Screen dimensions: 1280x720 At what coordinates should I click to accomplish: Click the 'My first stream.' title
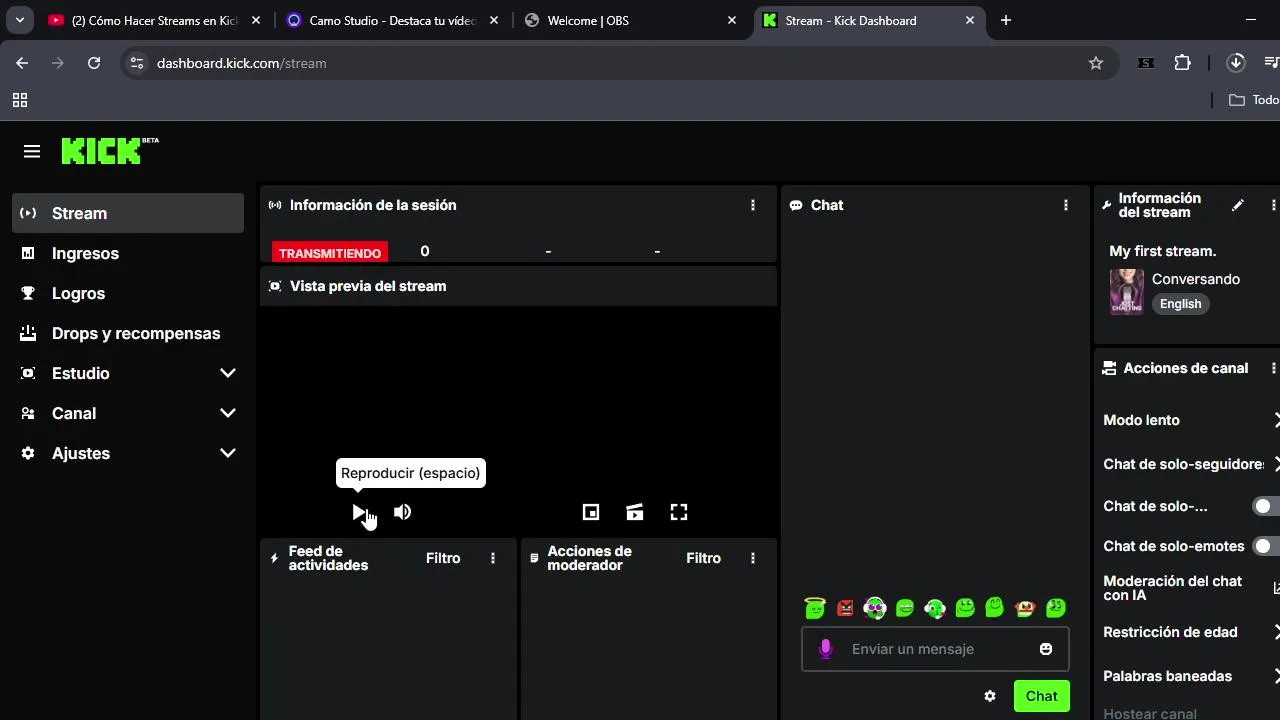tap(1163, 251)
